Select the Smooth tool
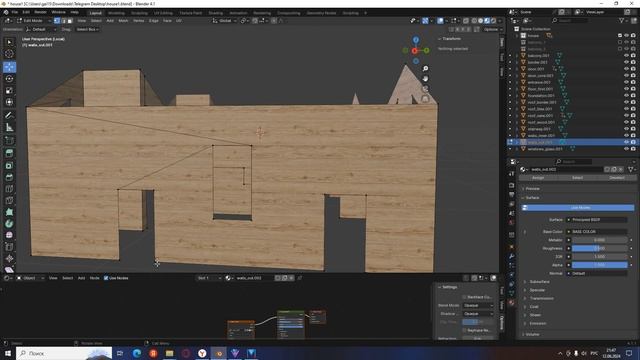Screen dimensions: 640x360 [x=9, y=235]
